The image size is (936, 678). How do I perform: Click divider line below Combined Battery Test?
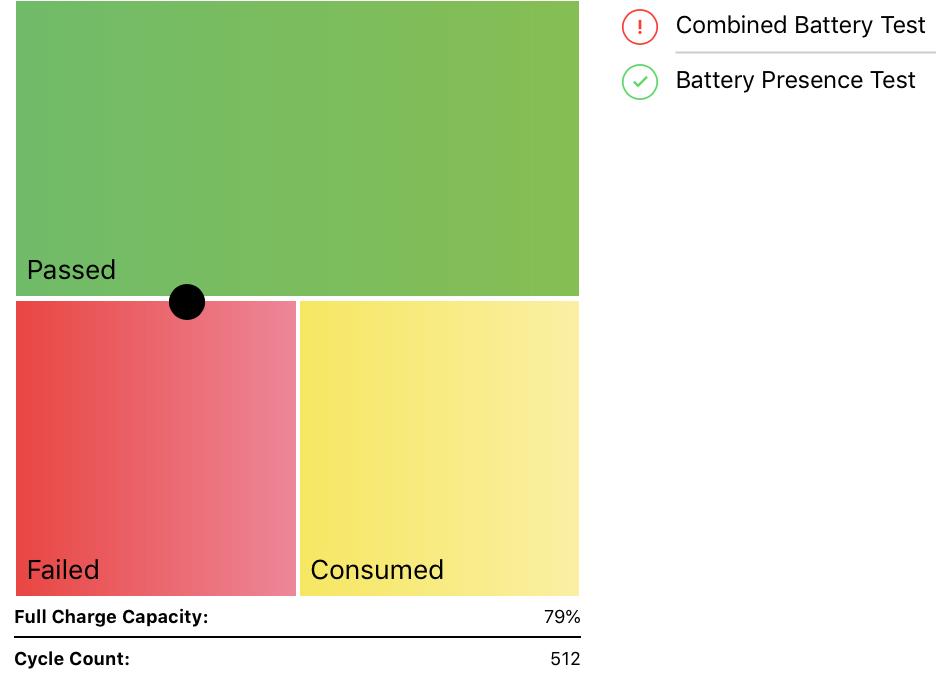(x=805, y=52)
